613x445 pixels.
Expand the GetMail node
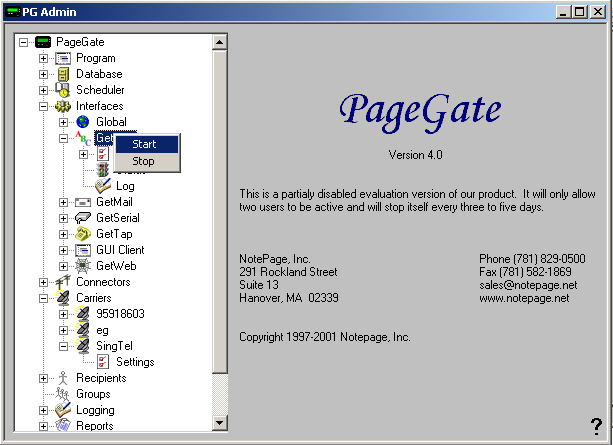pos(63,203)
